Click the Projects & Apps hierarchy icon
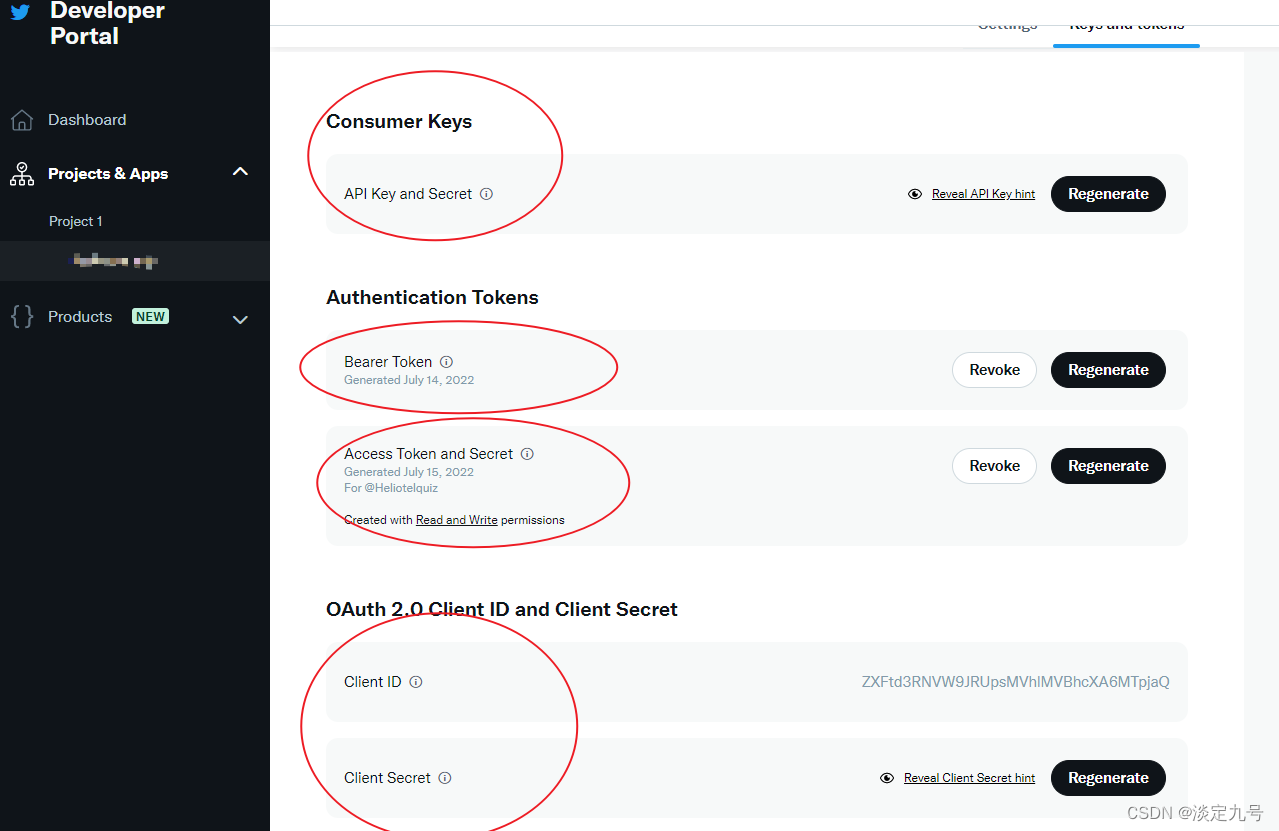Image resolution: width=1279 pixels, height=831 pixels. pos(21,174)
